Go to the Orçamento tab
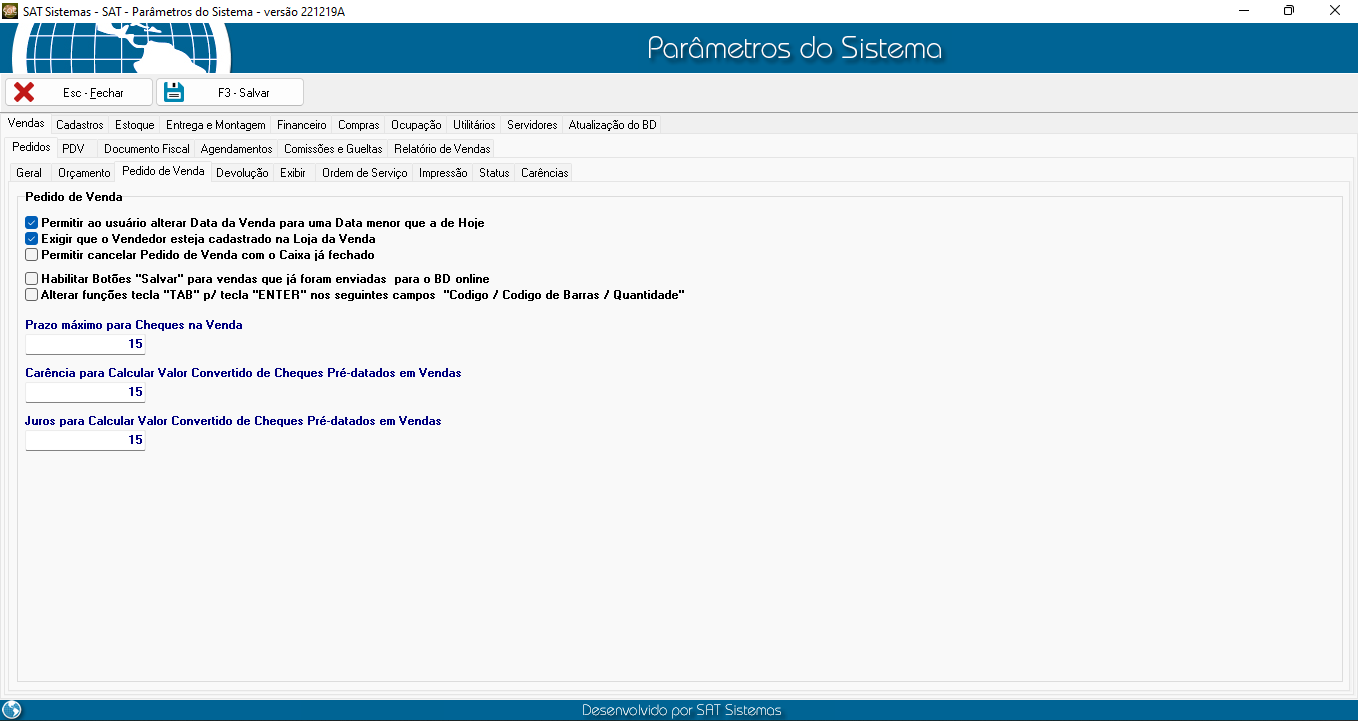1358x721 pixels. 84,173
